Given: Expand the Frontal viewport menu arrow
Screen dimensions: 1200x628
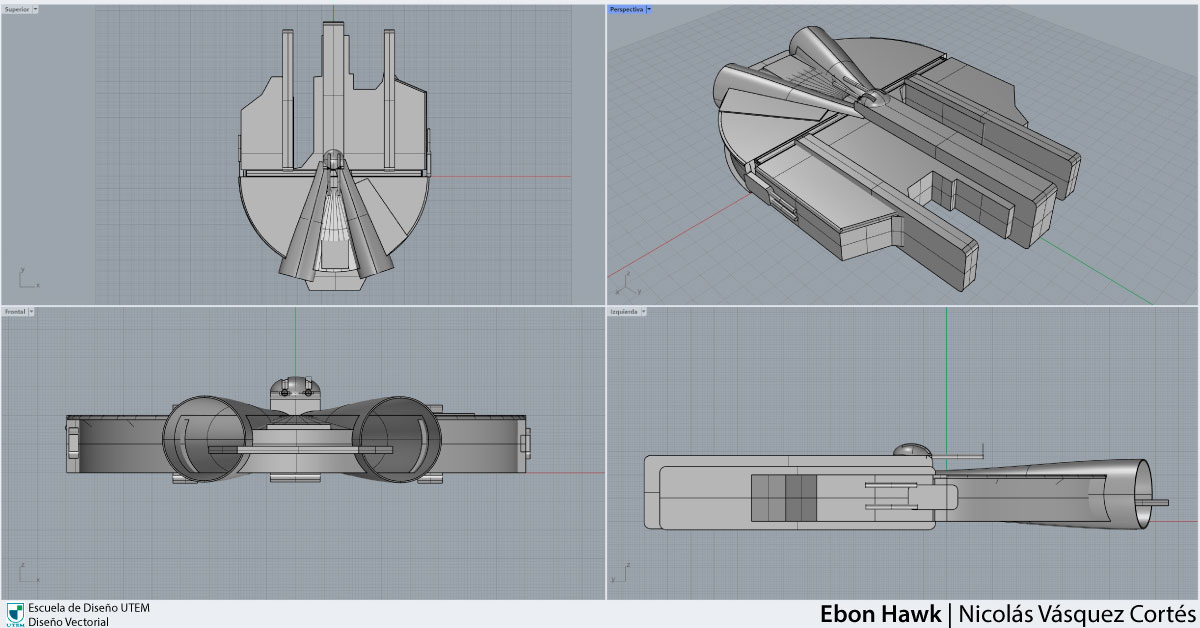Looking at the screenshot, I should (x=32, y=312).
